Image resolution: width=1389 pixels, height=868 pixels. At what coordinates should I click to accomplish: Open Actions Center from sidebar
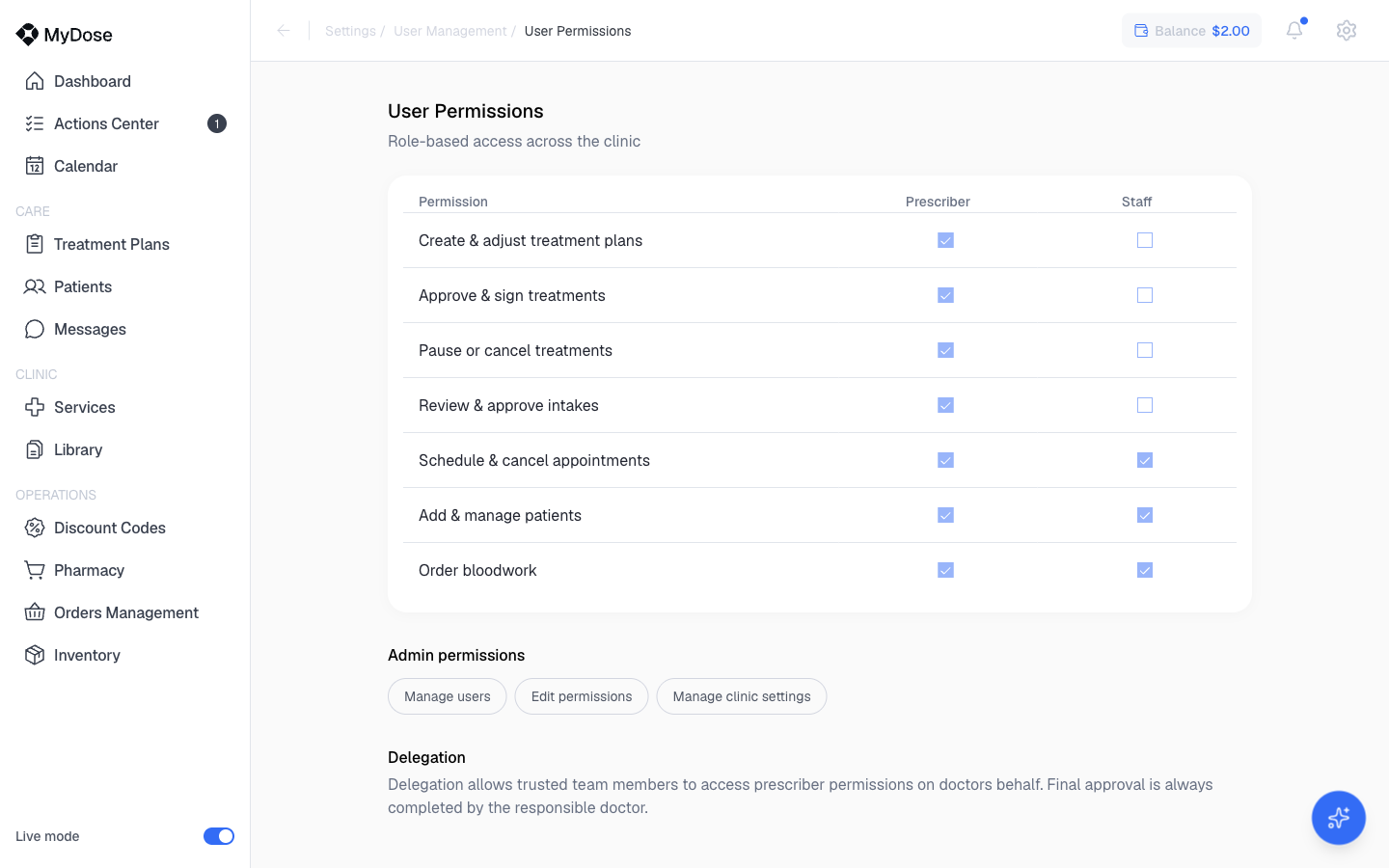124,123
